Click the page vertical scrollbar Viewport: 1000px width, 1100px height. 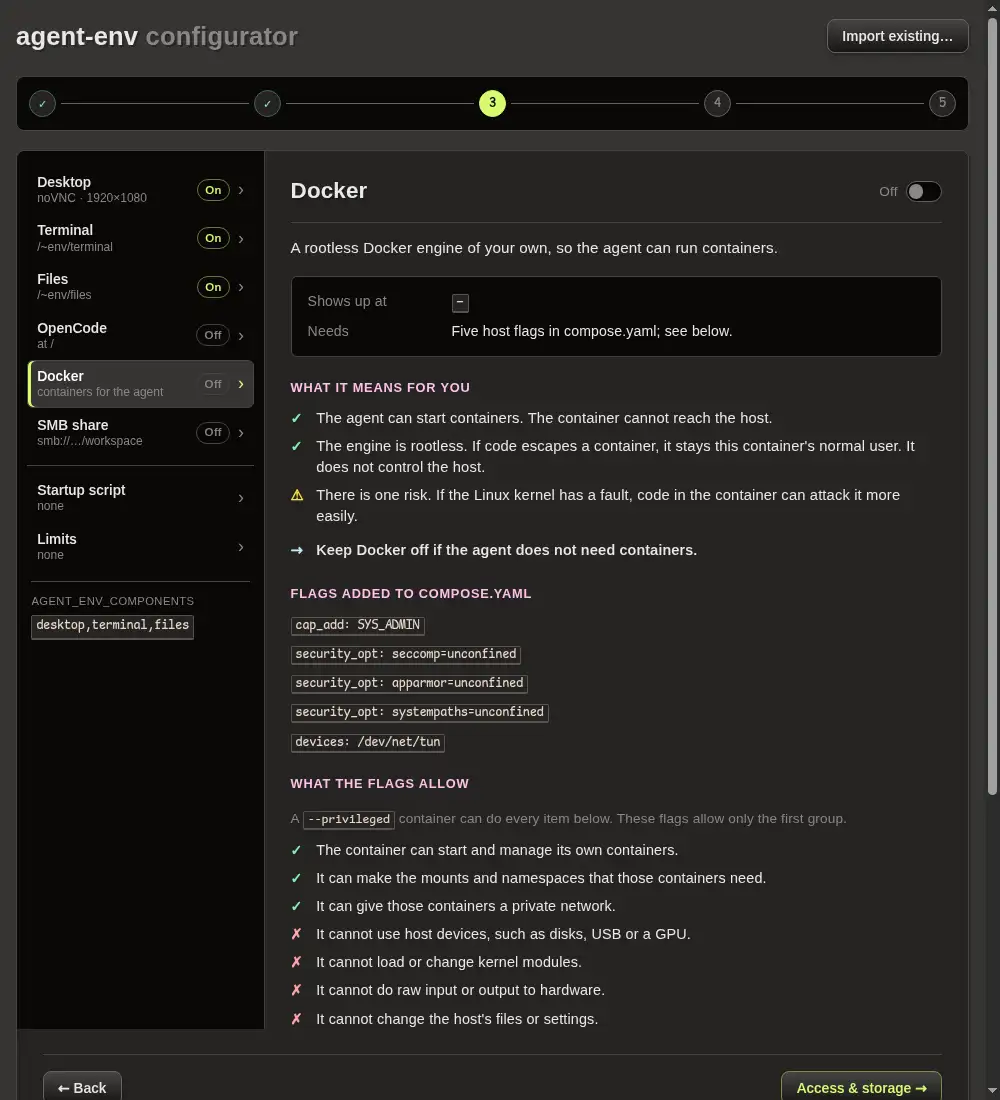pyautogui.click(x=992, y=407)
